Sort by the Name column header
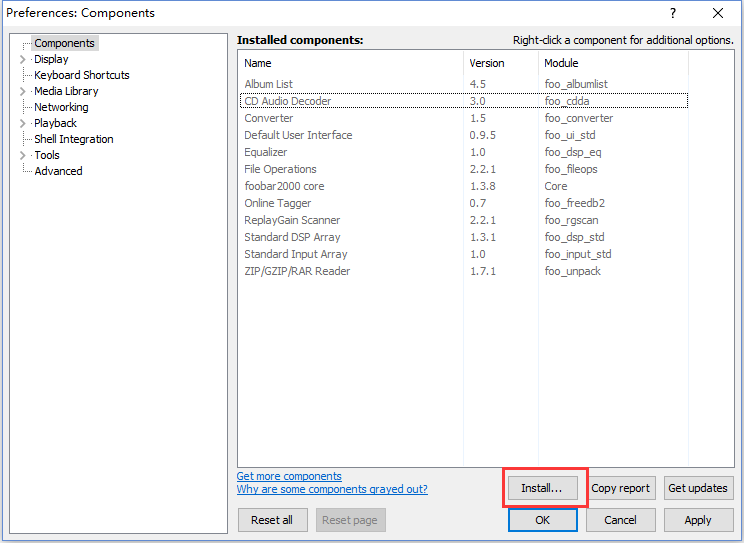The image size is (744, 543). [350, 63]
